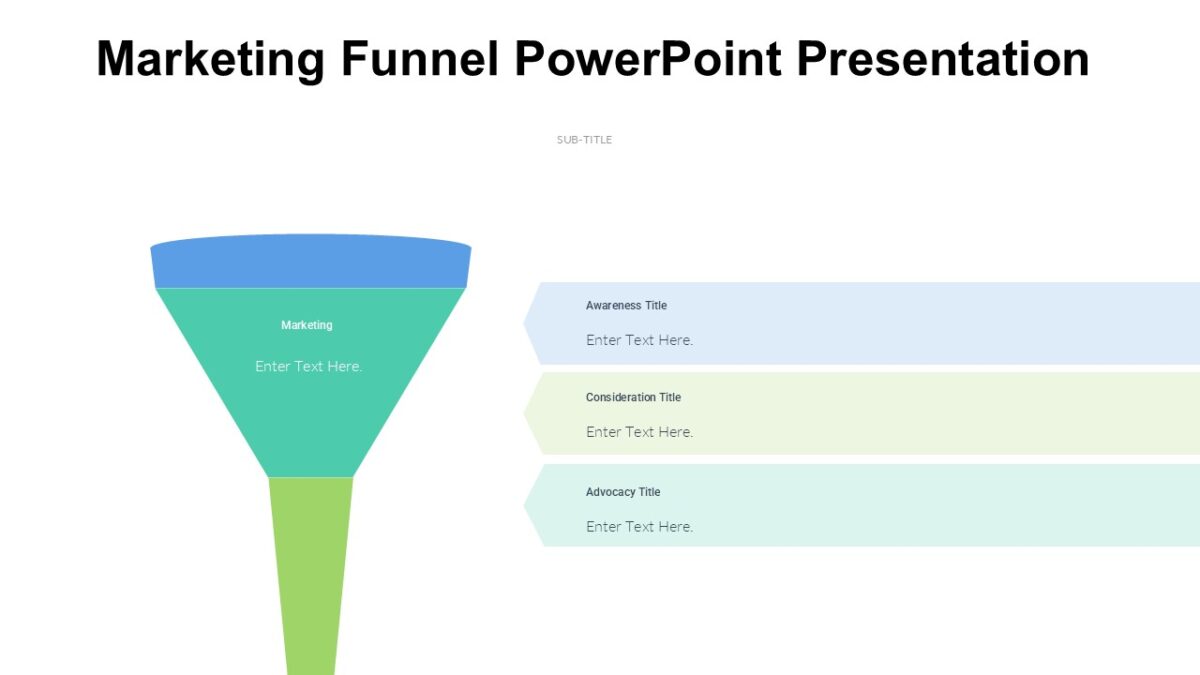Select the arrow notch on Consideration banner
Image resolution: width=1200 pixels, height=675 pixels.
click(x=531, y=414)
